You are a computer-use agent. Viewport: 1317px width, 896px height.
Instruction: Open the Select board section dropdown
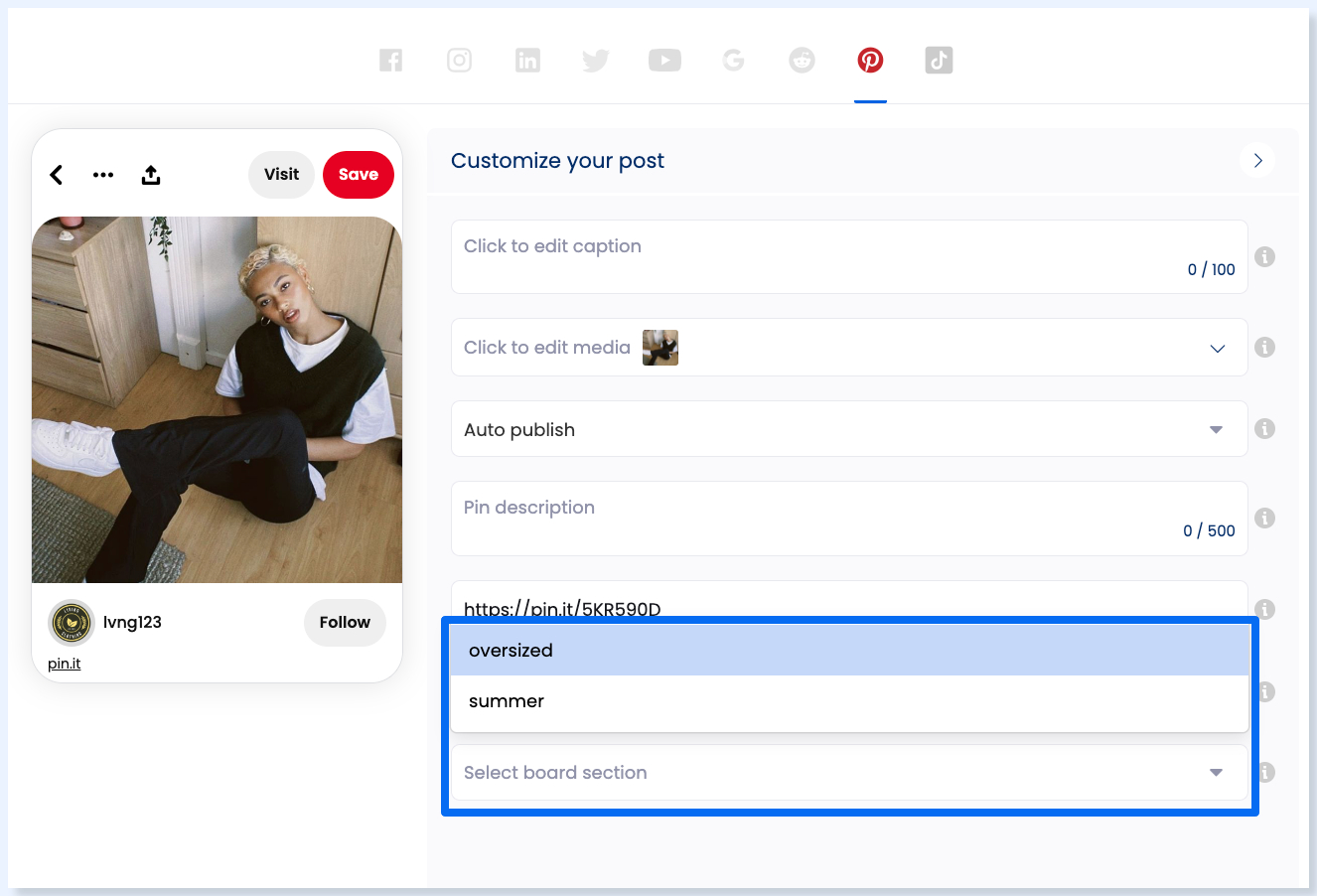(849, 773)
